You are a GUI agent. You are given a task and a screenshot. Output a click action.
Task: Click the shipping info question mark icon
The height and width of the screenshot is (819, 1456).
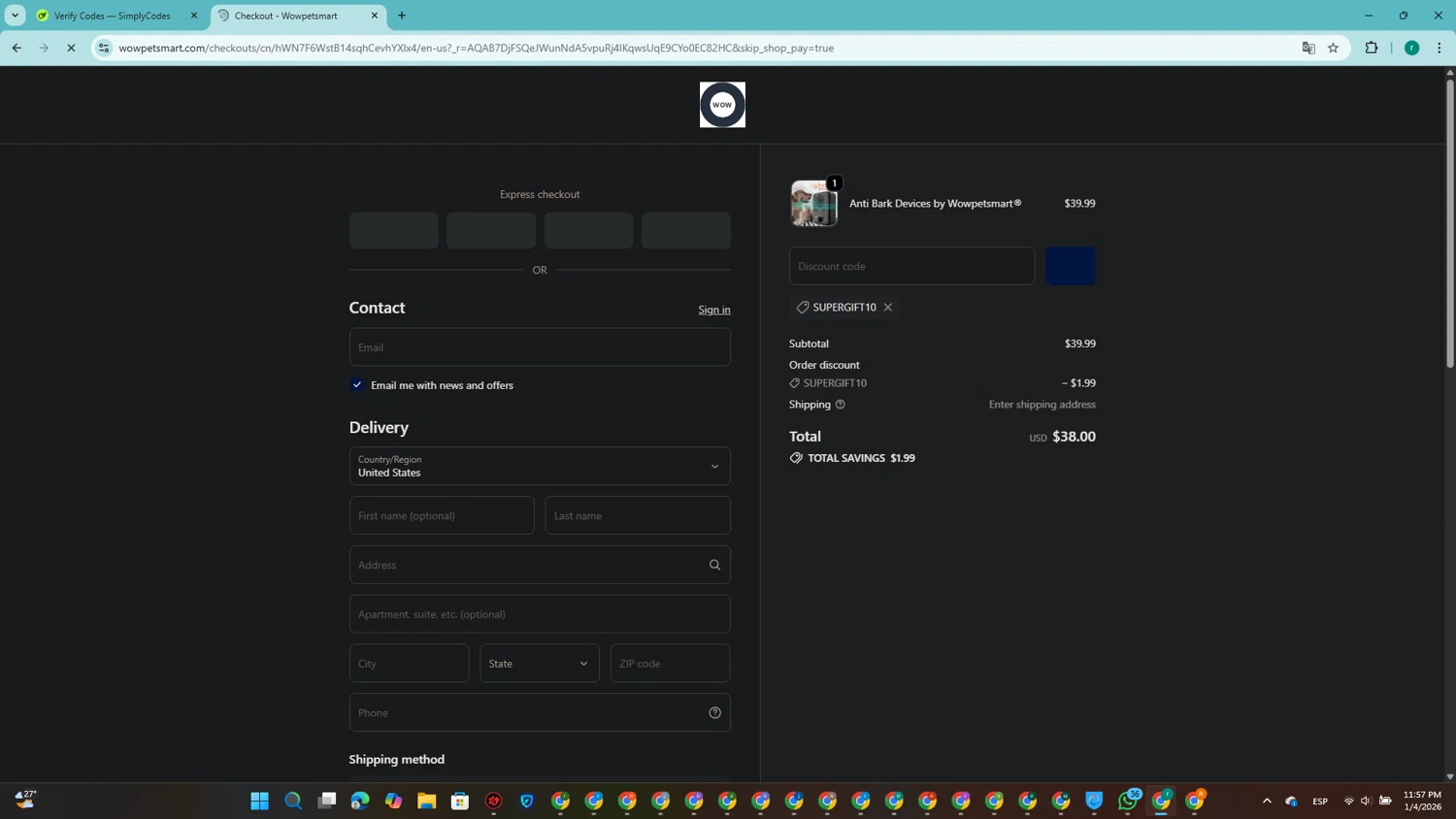click(841, 405)
